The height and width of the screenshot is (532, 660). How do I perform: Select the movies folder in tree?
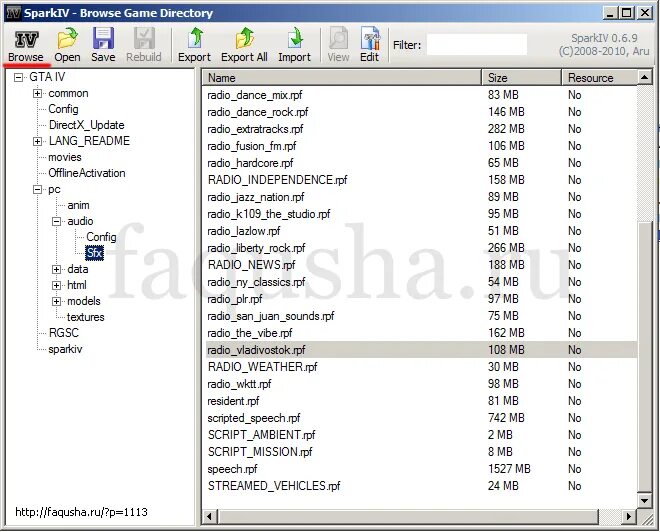pos(65,157)
